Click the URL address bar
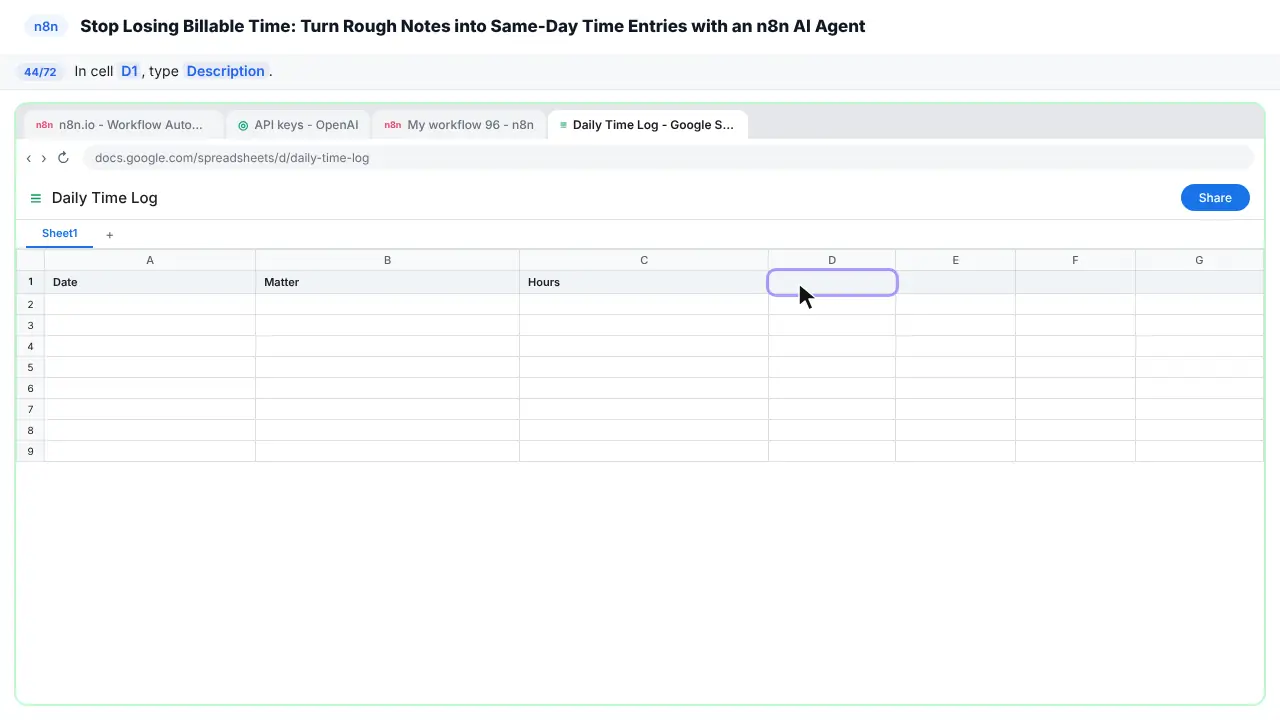1280x720 pixels. pos(668,158)
